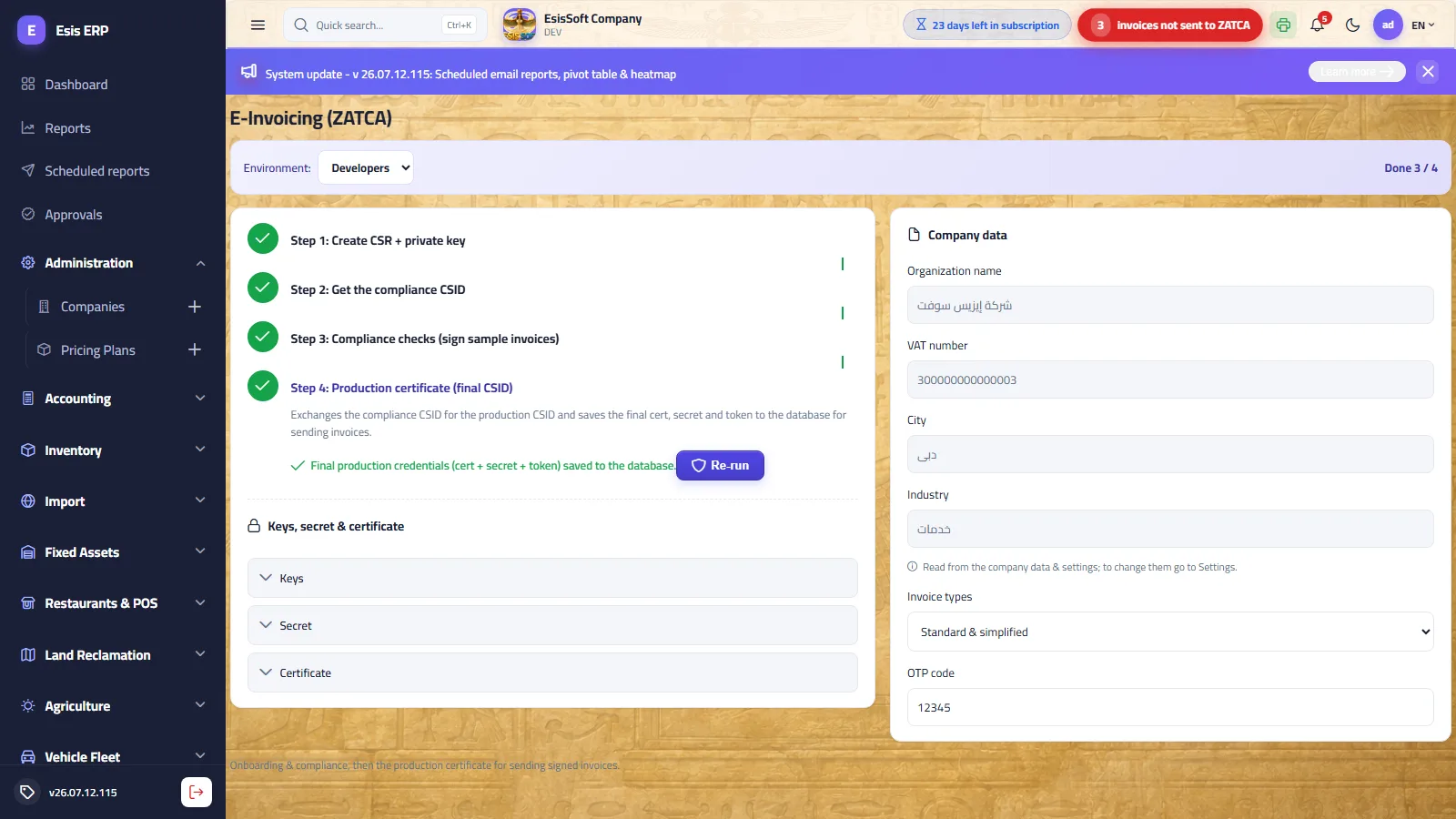The width and height of the screenshot is (1456, 819).
Task: Open the Environment Developers dropdown
Action: (366, 167)
